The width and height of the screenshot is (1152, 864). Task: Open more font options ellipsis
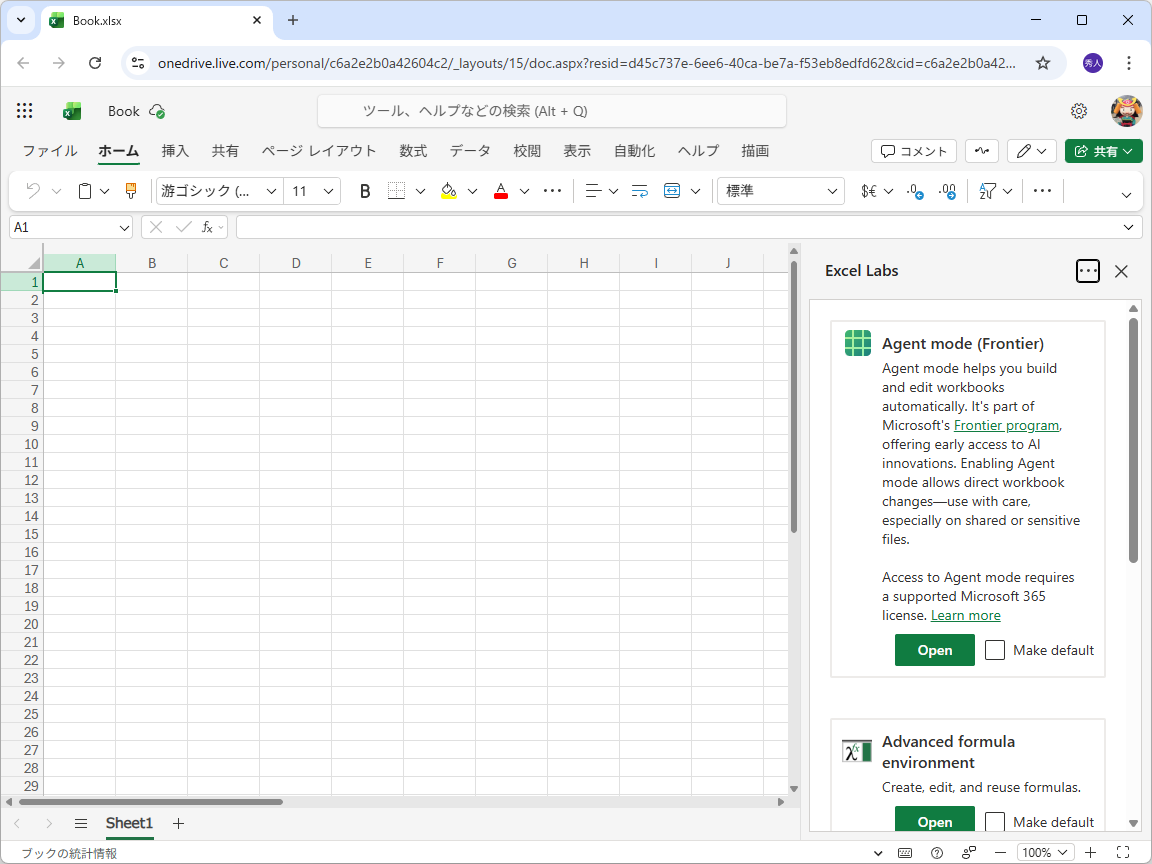point(552,191)
